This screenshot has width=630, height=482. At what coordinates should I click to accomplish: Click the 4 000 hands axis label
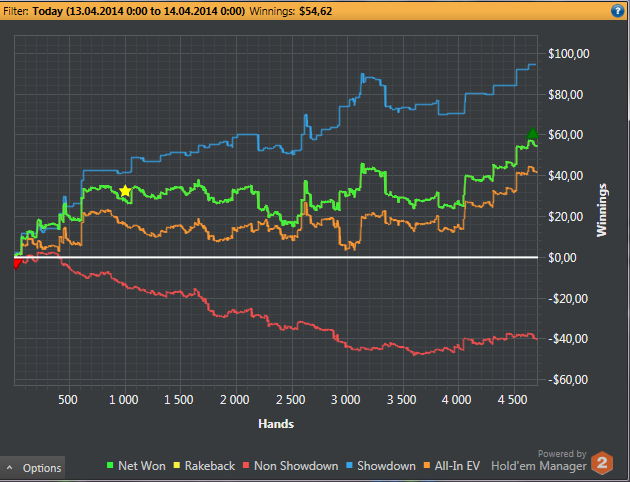tap(457, 400)
